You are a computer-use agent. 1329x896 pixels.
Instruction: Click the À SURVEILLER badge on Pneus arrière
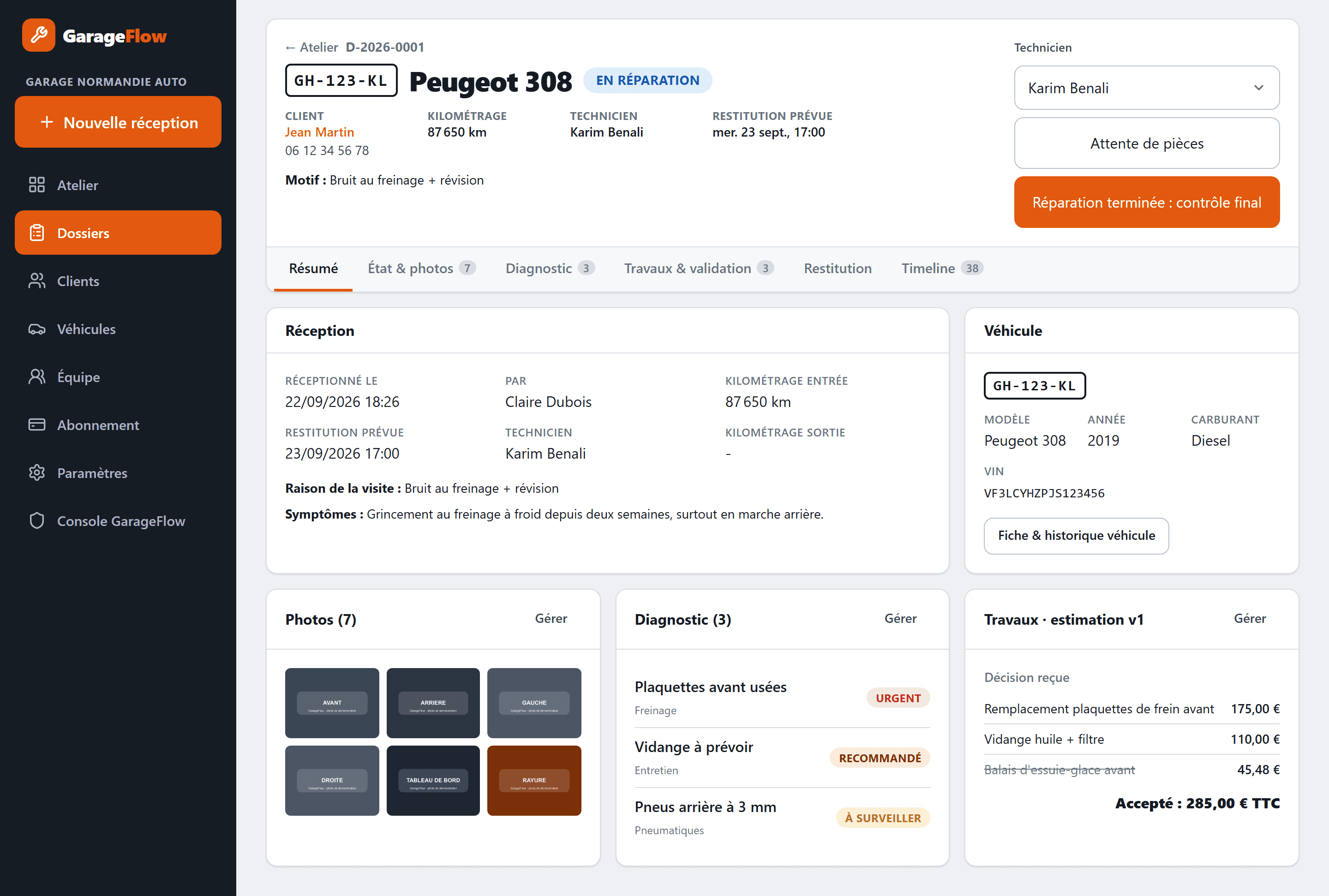point(883,818)
